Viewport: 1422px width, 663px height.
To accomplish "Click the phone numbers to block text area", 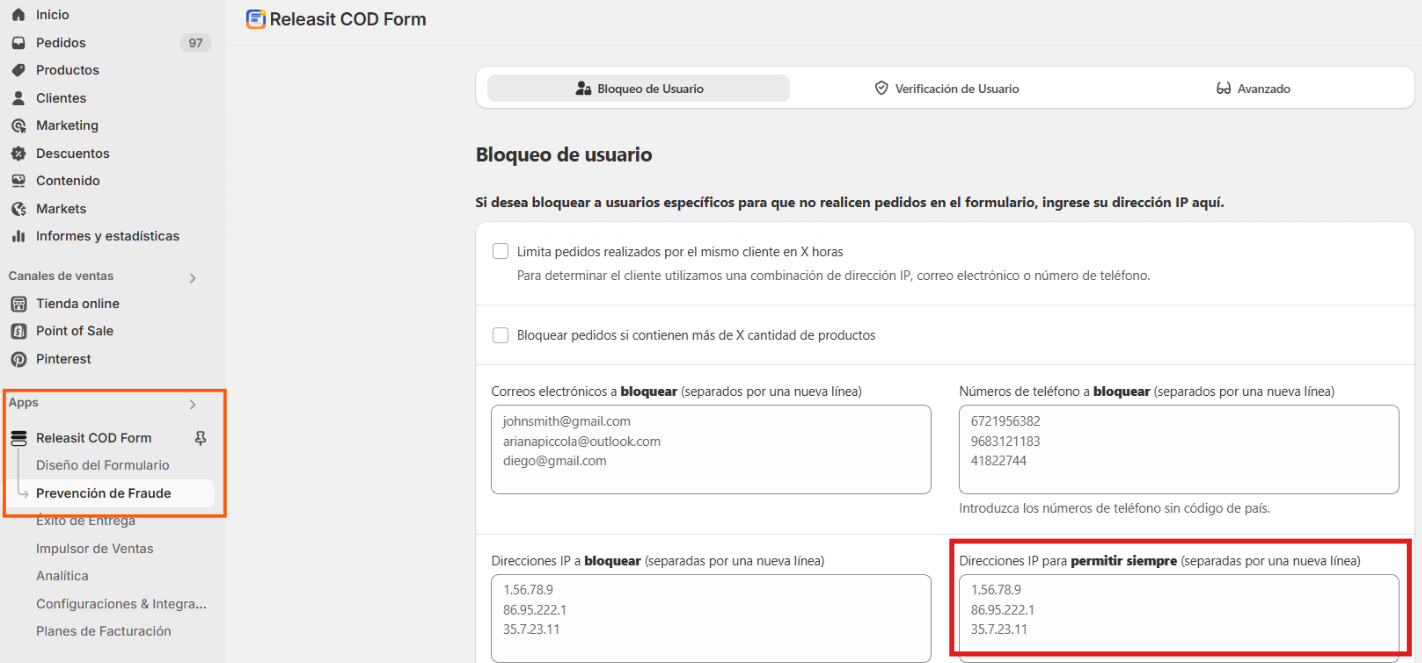I will [1179, 449].
